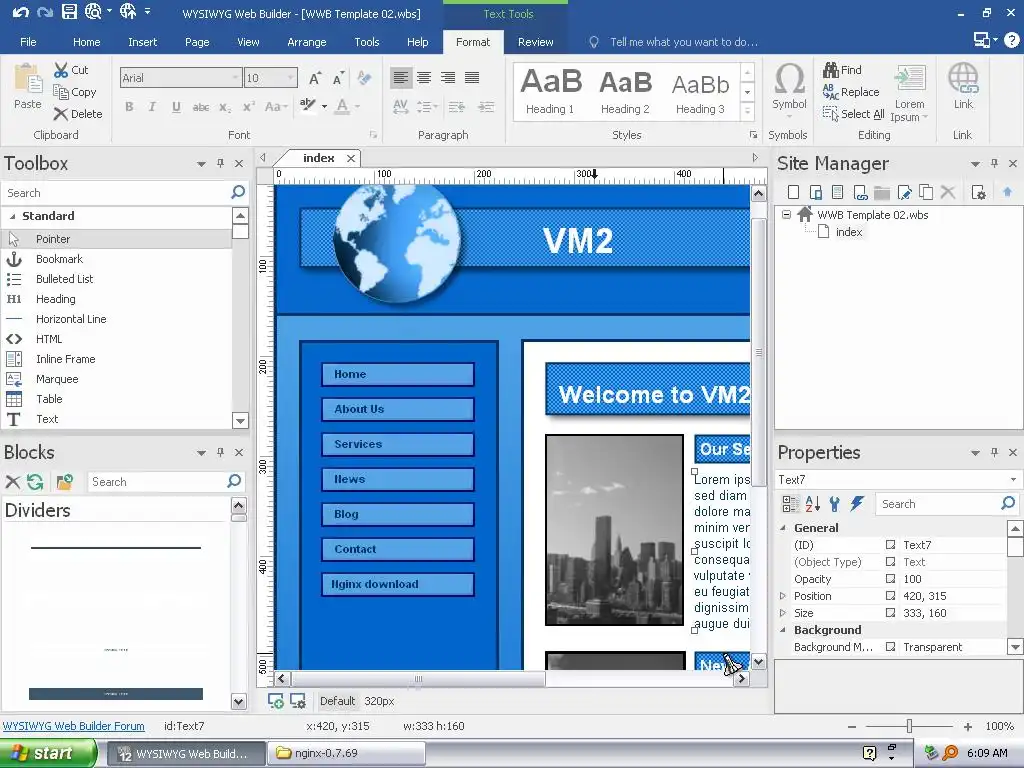Expand the Position property row
The image size is (1024, 768).
tap(782, 596)
